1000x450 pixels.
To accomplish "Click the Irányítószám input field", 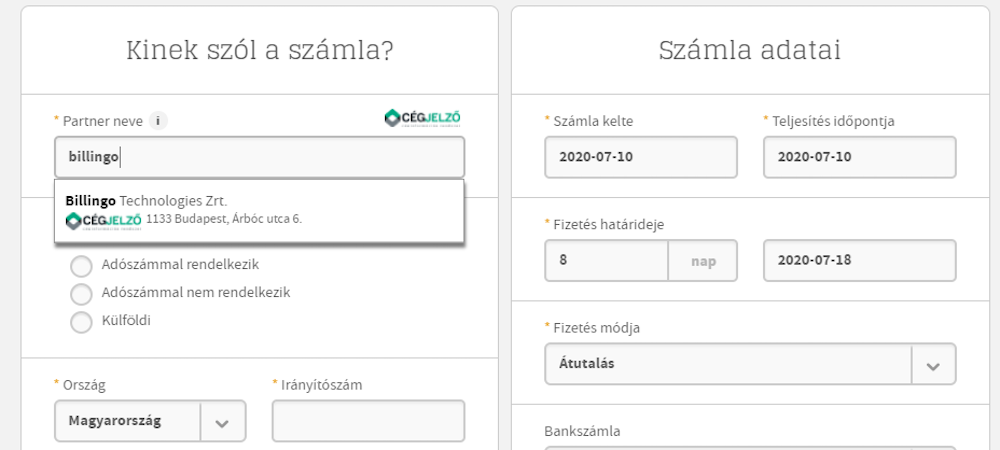I will click(x=368, y=421).
